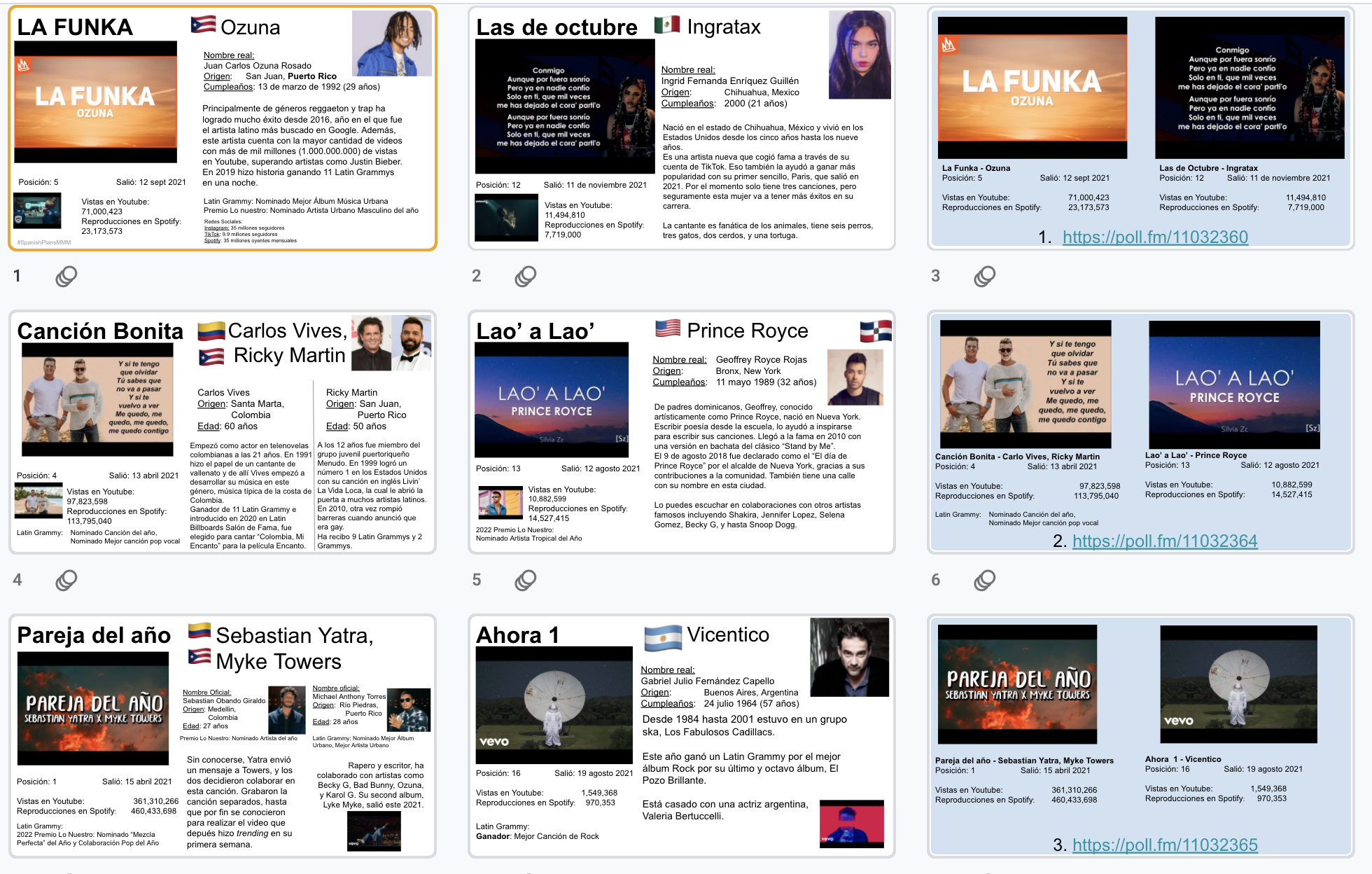Click the Argentina flag beside Vicentico
The height and width of the screenshot is (874, 1372).
[x=662, y=638]
